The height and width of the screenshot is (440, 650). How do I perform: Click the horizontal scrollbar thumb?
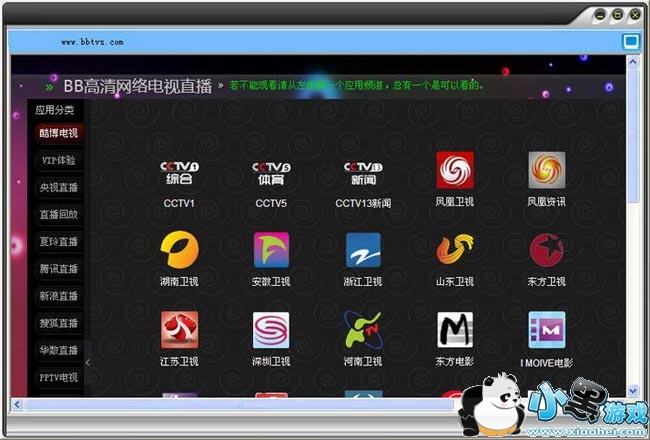(239, 404)
